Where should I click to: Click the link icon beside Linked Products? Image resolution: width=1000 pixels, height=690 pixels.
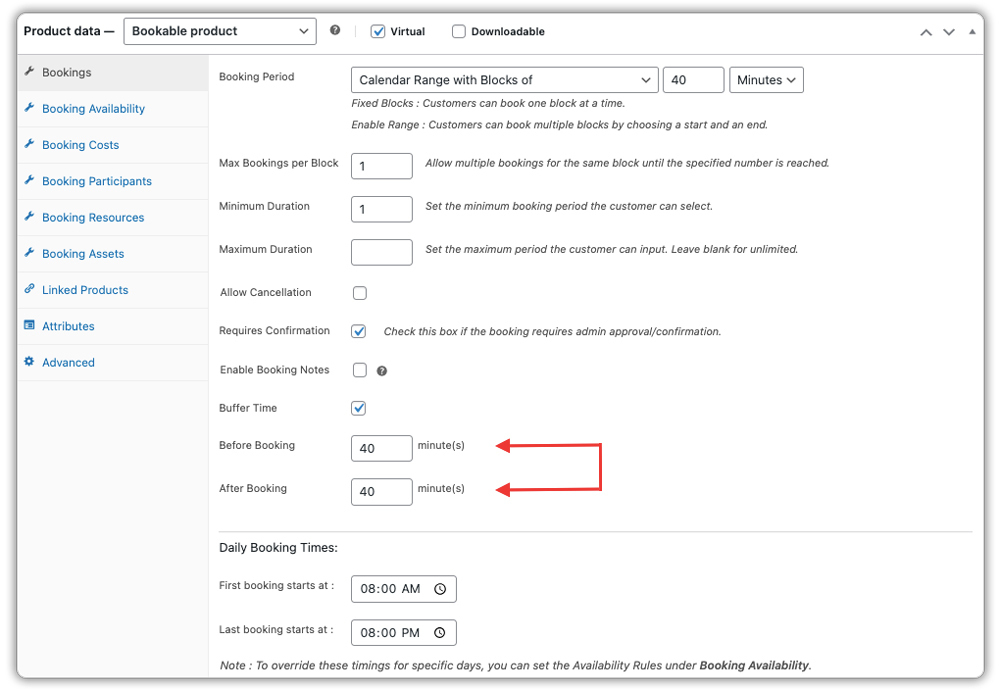pyautogui.click(x=29, y=289)
